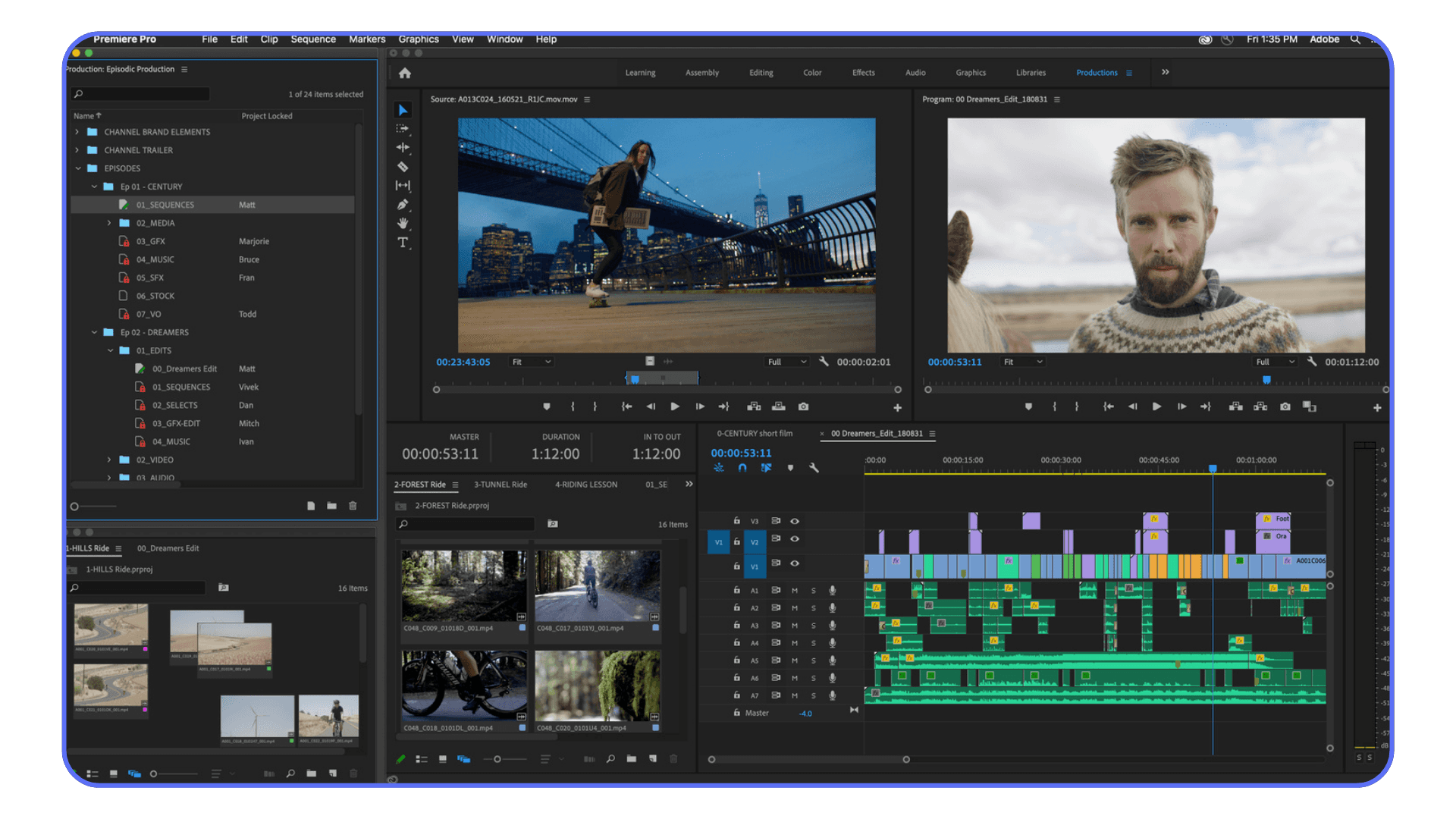The image size is (1456, 819).
Task: Switch to the Color workspace
Action: [x=811, y=72]
